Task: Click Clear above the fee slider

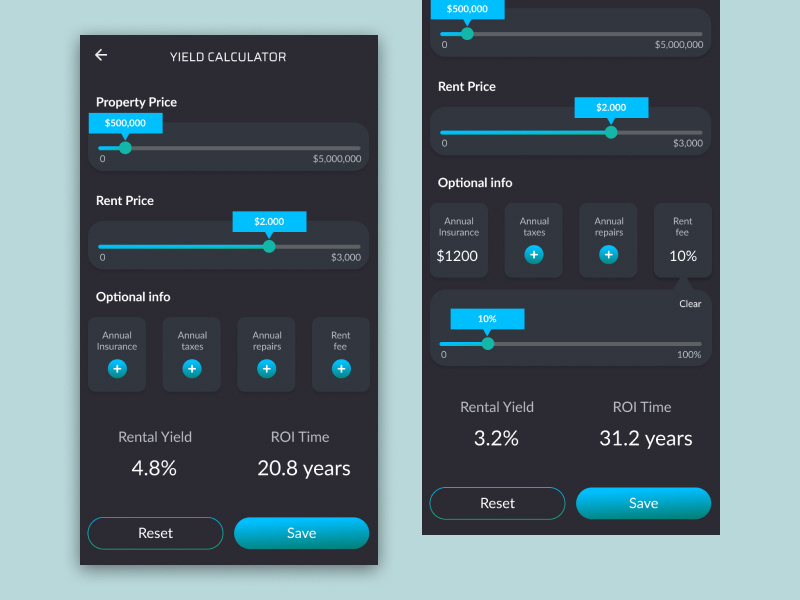Action: click(x=689, y=304)
